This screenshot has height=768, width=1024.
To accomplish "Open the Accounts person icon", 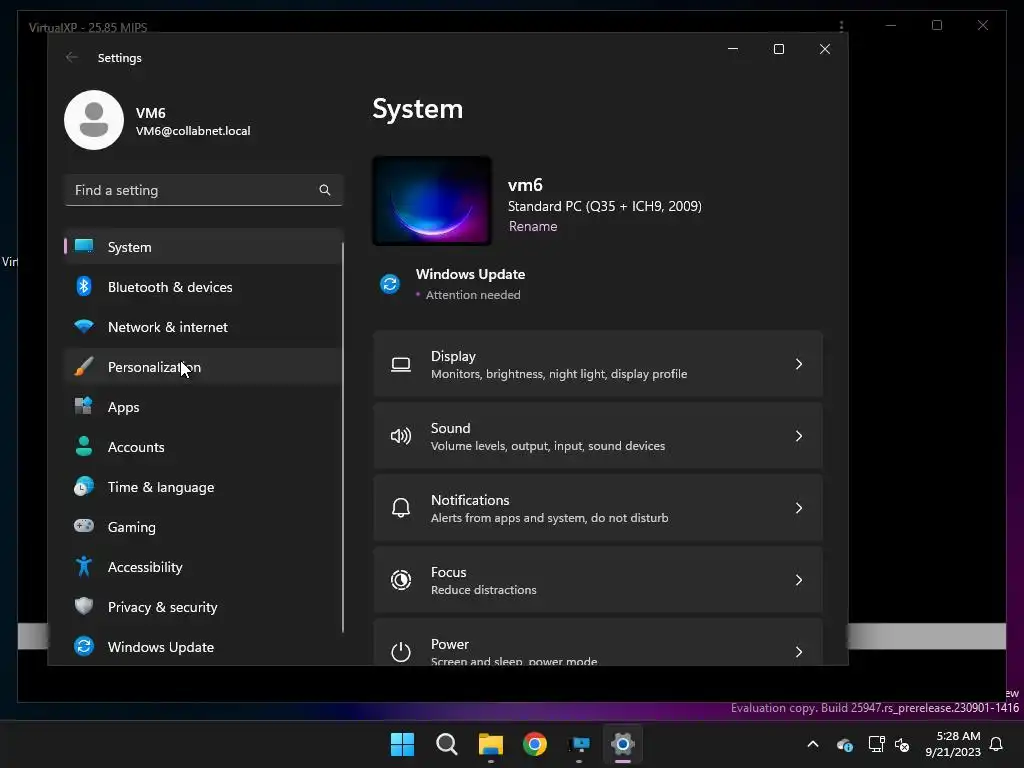I will [84, 446].
